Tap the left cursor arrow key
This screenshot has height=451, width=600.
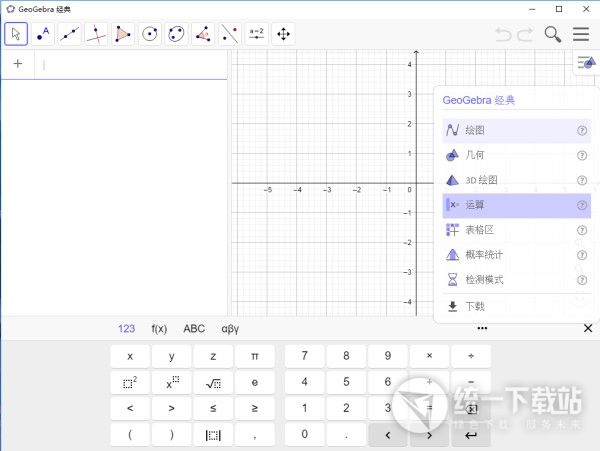coord(388,435)
